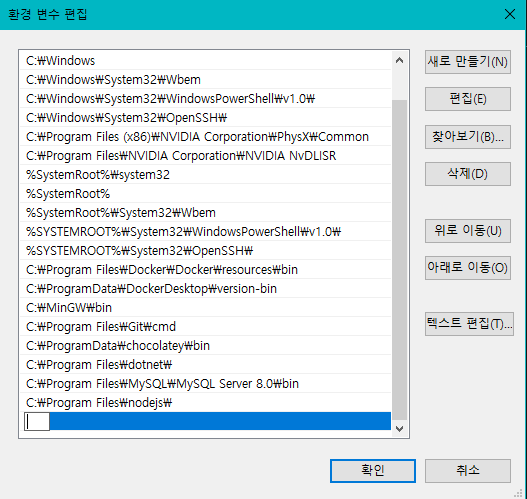Select Program Files\nodejs\ path
This screenshot has width=527, height=499.
point(205,403)
